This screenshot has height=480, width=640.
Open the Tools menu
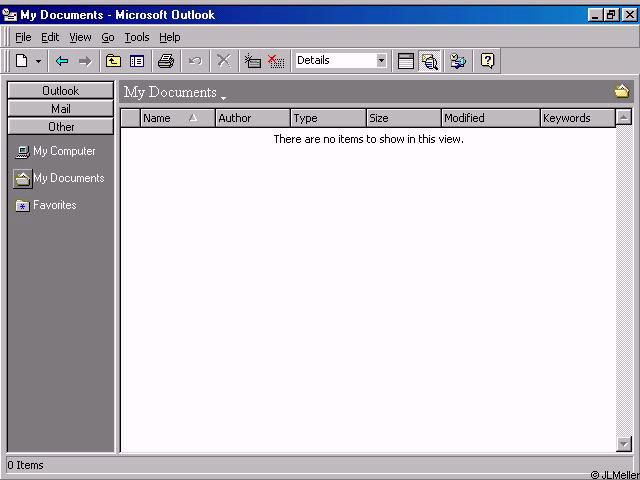pyautogui.click(x=137, y=38)
